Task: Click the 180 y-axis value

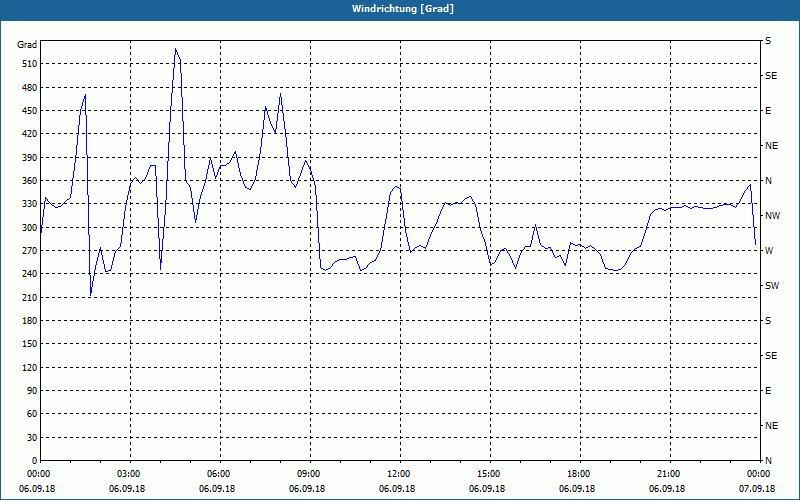Action: click(30, 320)
